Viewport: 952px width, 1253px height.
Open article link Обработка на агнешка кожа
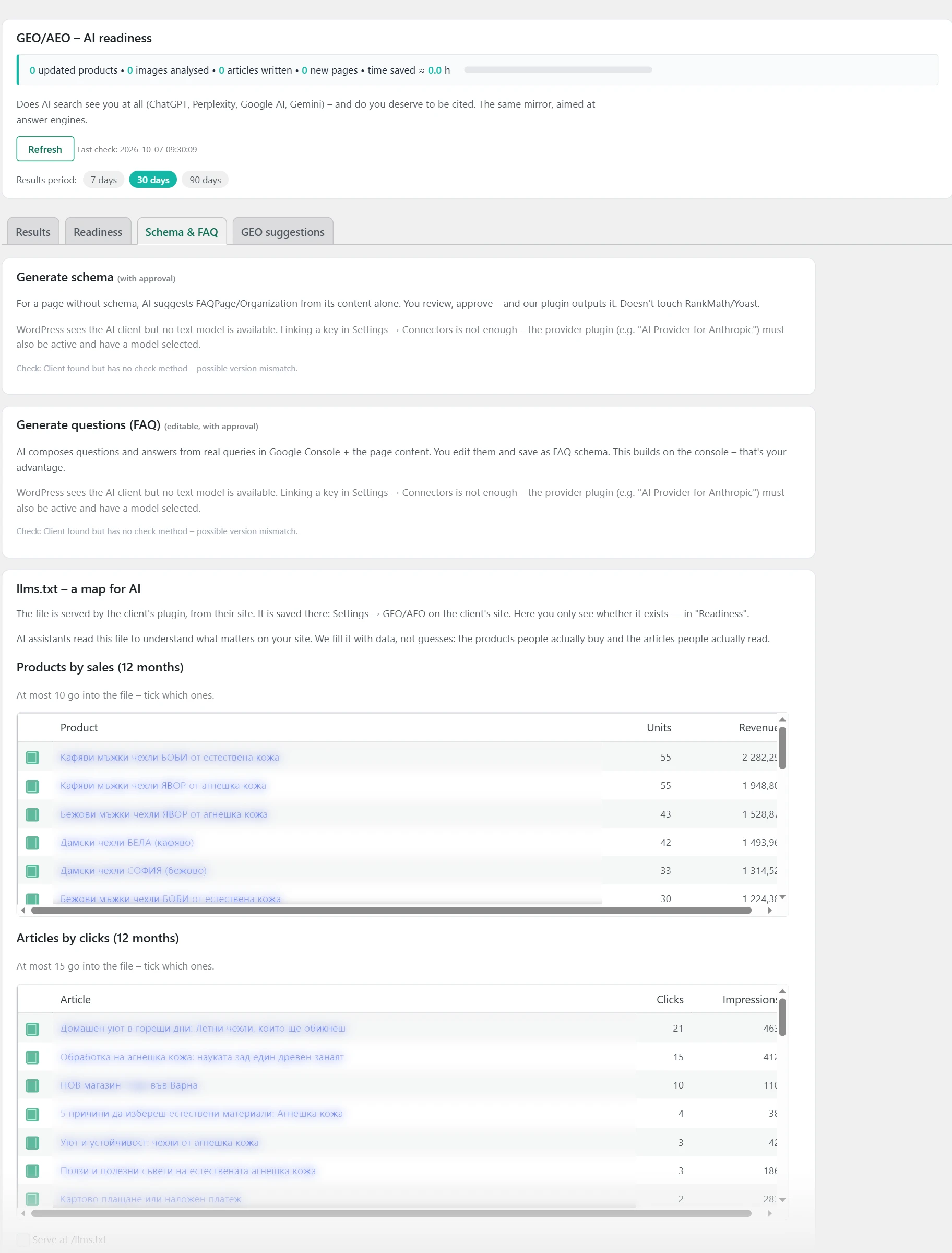pos(202,1058)
